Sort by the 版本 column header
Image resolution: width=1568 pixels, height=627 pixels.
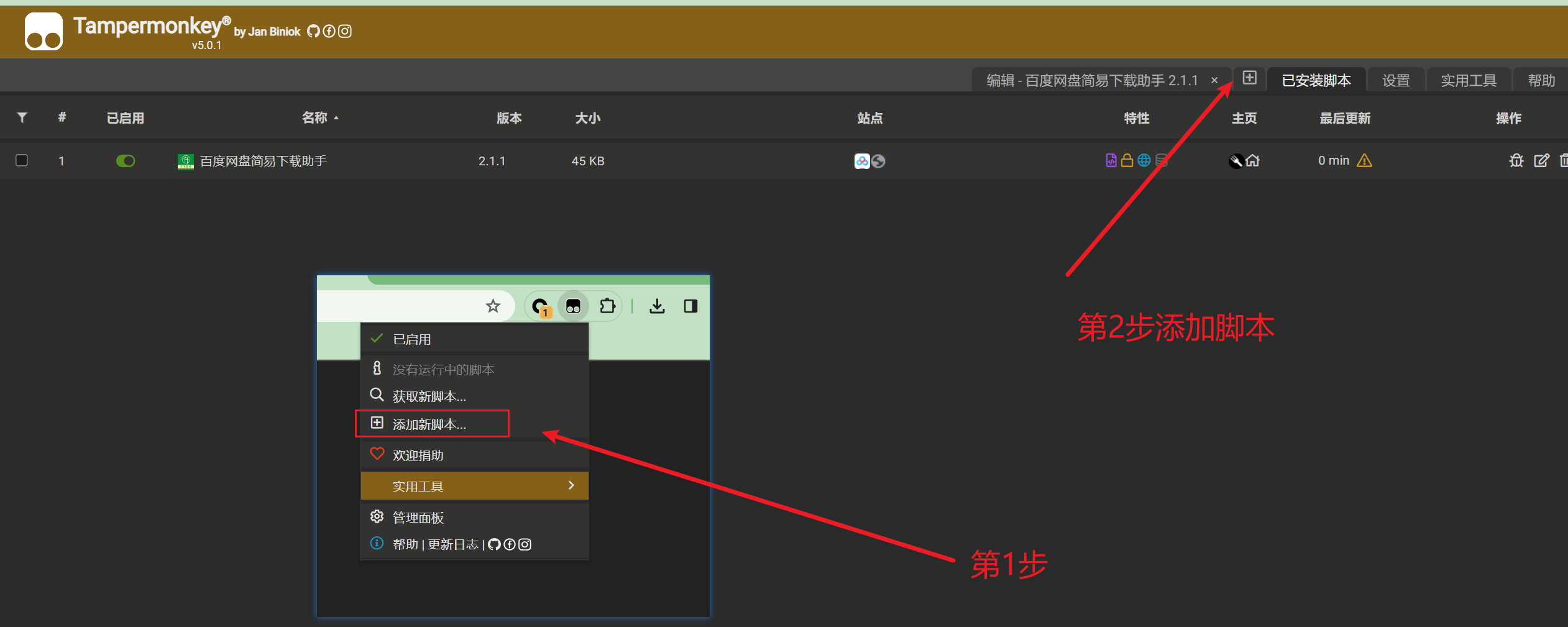(x=509, y=118)
